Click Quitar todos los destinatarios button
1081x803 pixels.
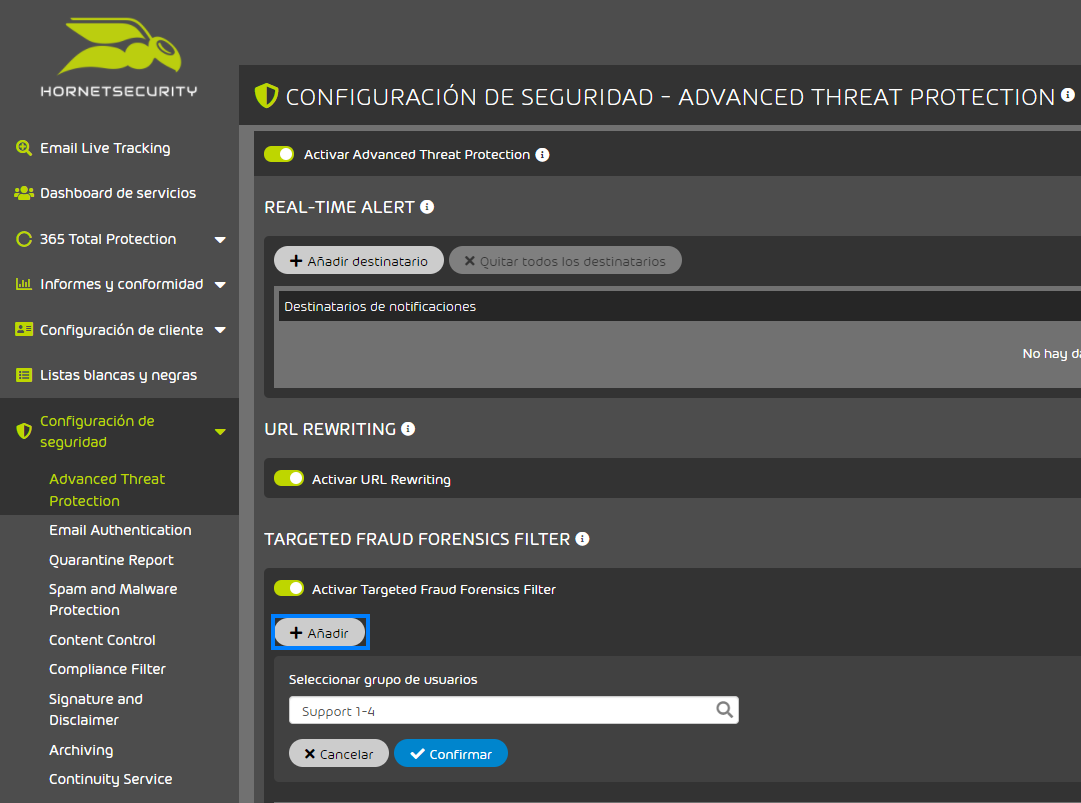point(565,261)
